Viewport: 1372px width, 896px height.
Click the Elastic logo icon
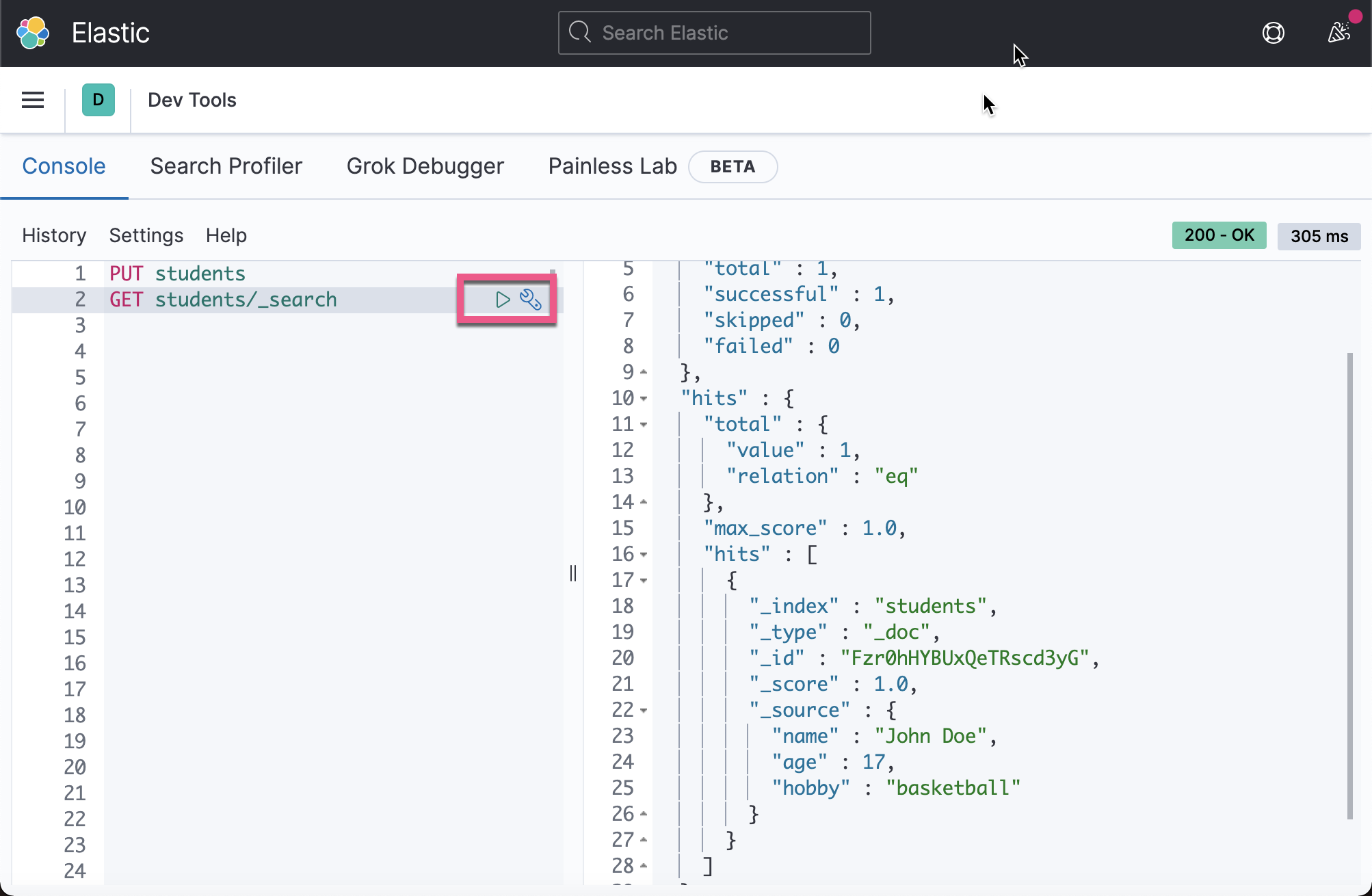click(x=32, y=33)
